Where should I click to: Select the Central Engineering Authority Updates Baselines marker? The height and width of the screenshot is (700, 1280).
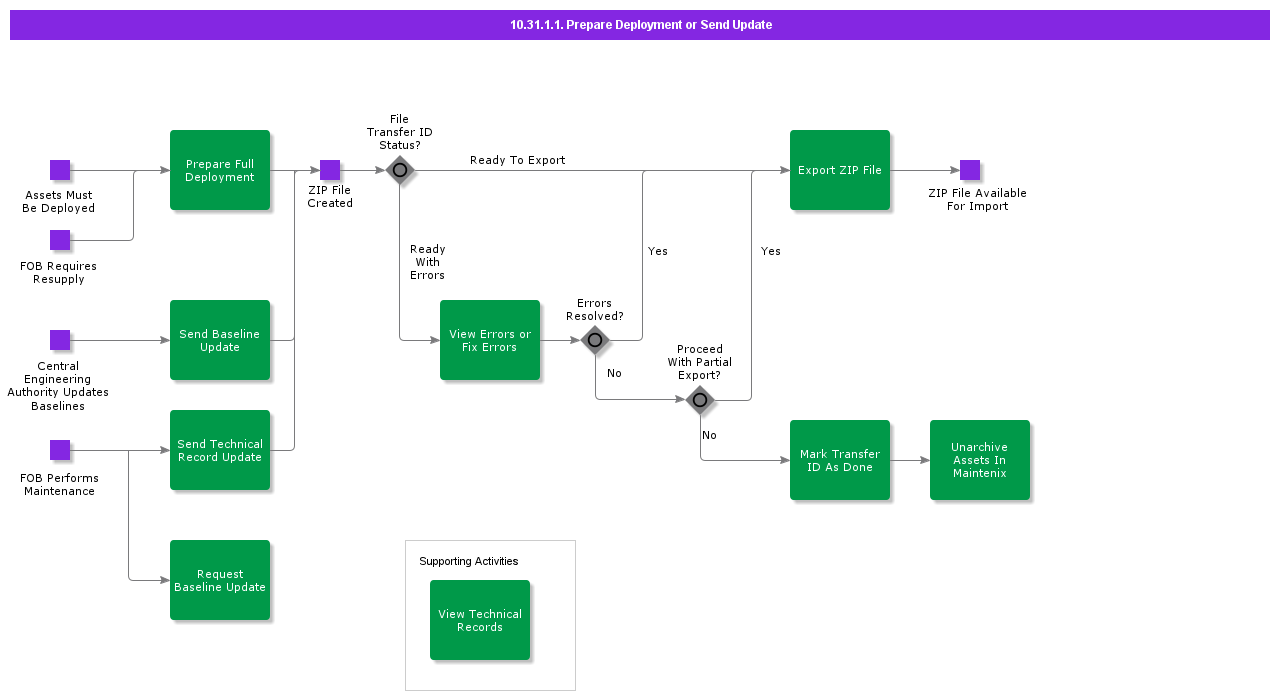click(58, 340)
